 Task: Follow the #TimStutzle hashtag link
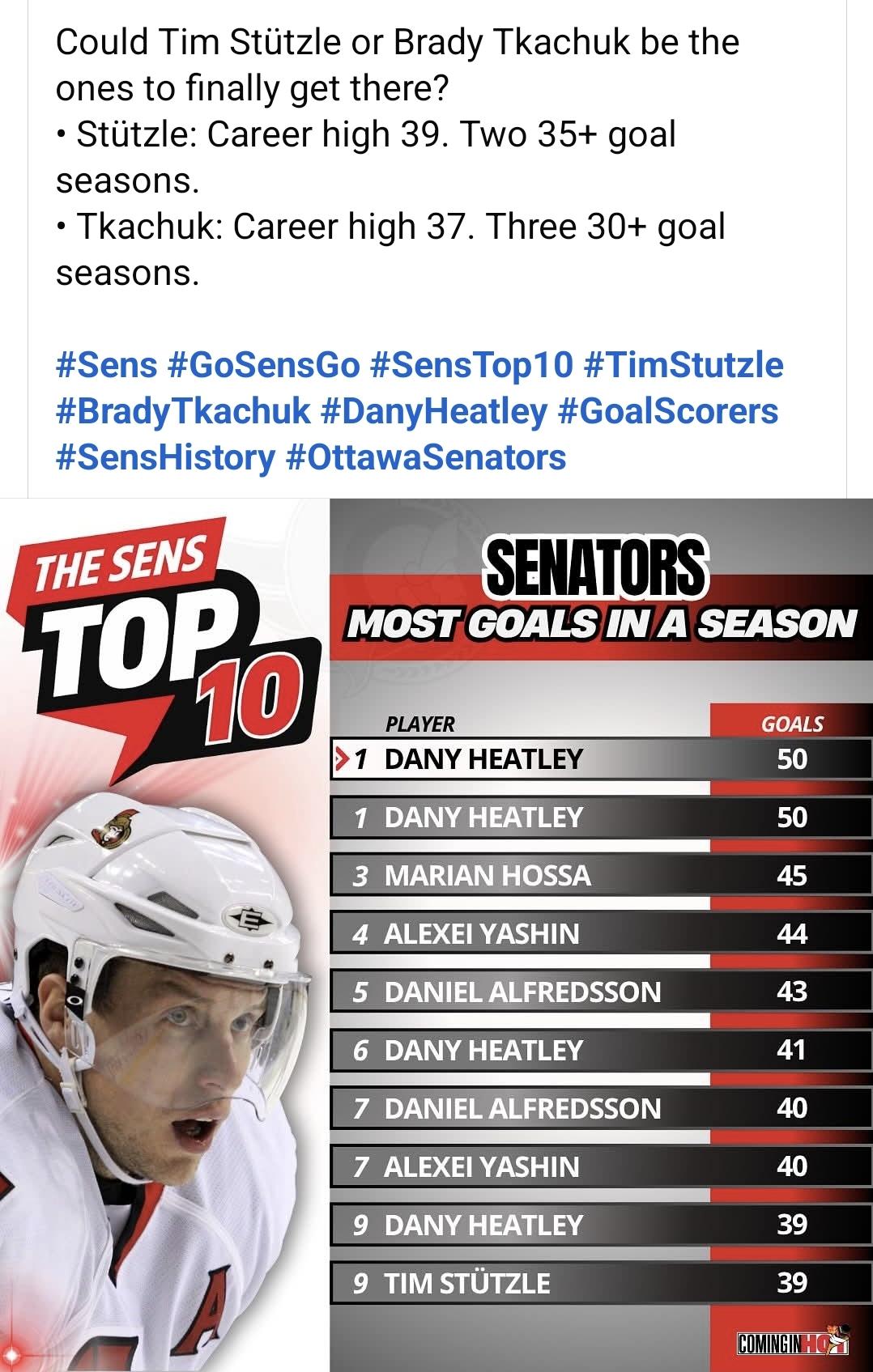coord(683,364)
